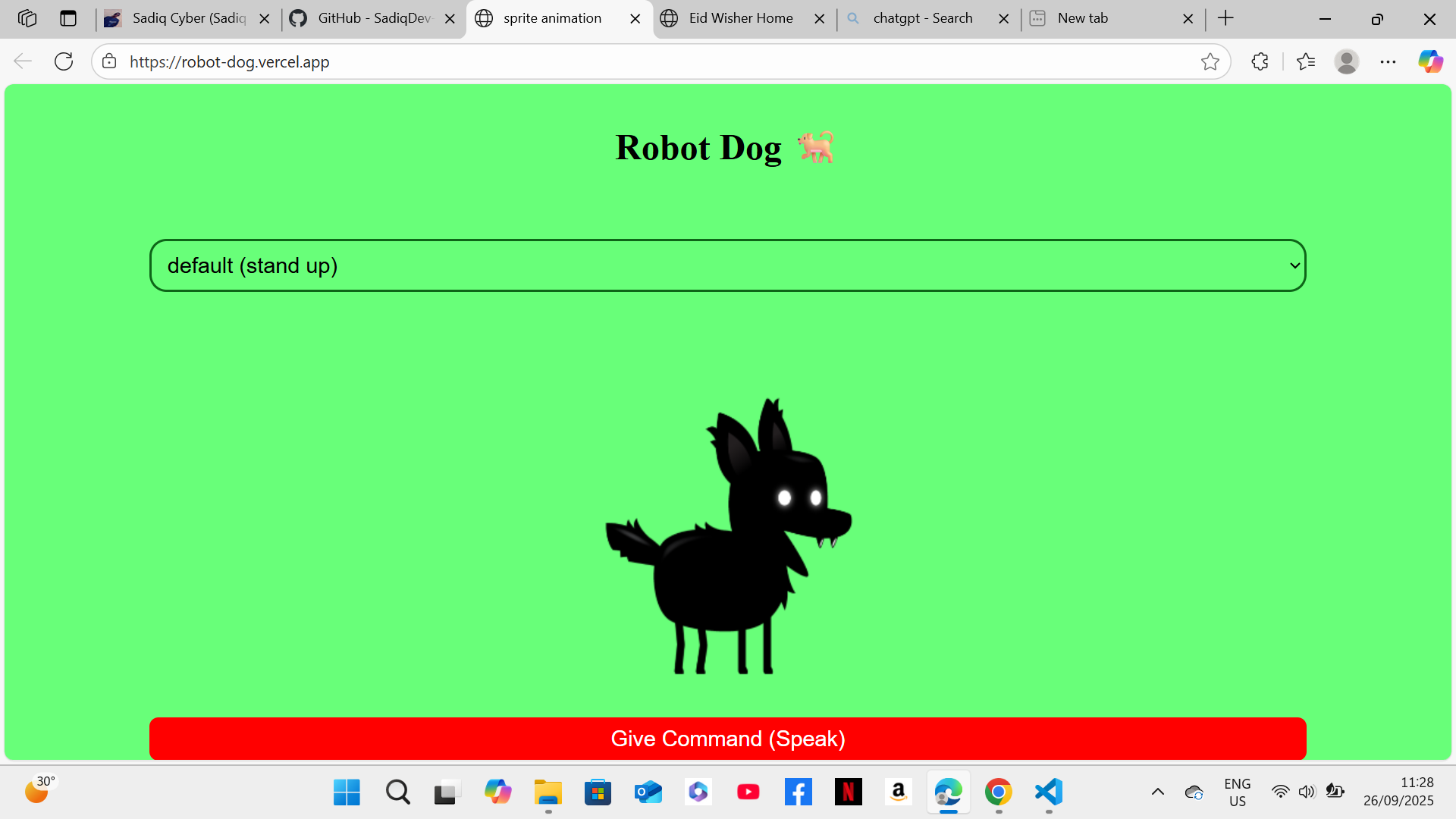Open hidden icons in the system tray

tap(1157, 792)
